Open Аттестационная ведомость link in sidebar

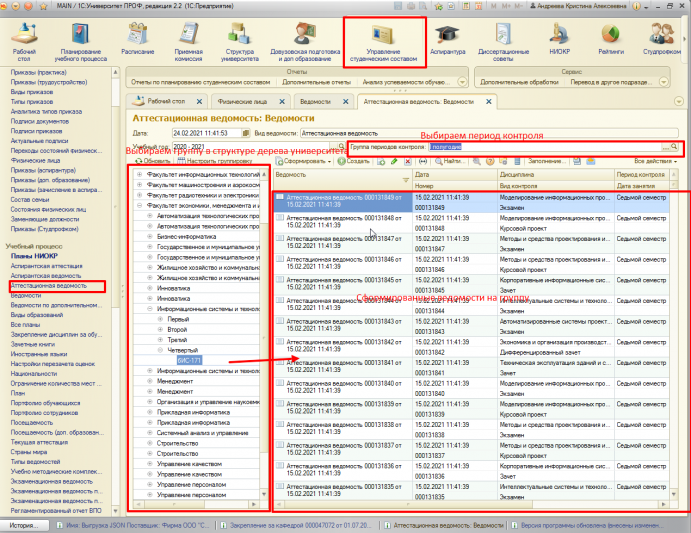tap(49, 286)
